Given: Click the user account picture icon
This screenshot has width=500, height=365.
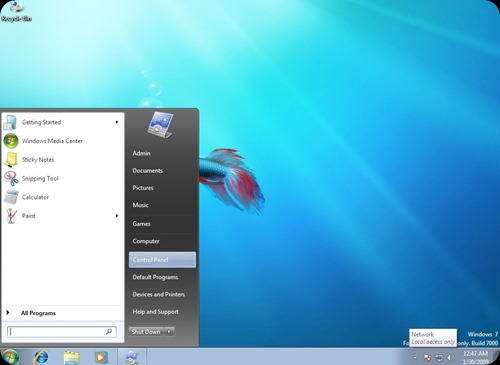Looking at the screenshot, I should click(x=160, y=124).
